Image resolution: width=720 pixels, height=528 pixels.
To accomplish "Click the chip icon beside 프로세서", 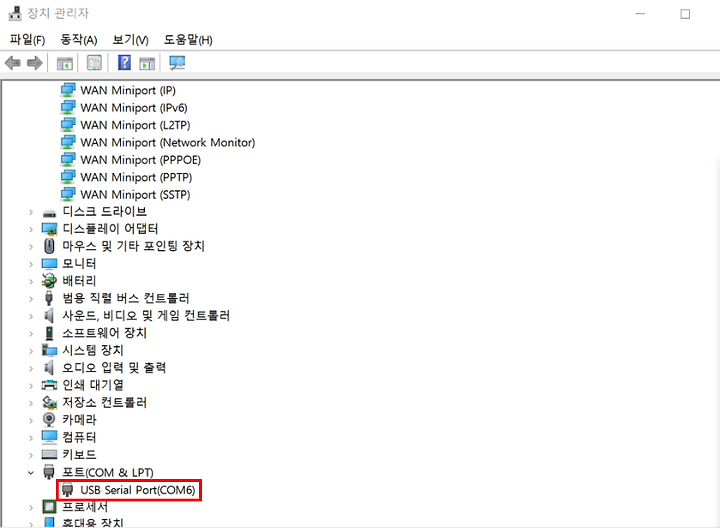I will (49, 507).
